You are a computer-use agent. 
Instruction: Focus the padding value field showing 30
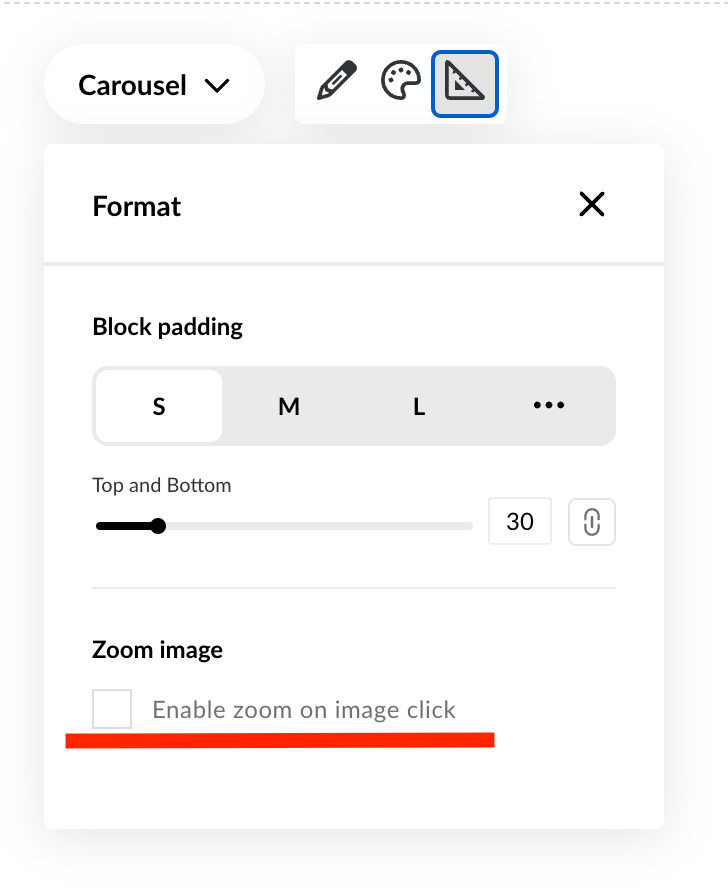click(x=519, y=522)
